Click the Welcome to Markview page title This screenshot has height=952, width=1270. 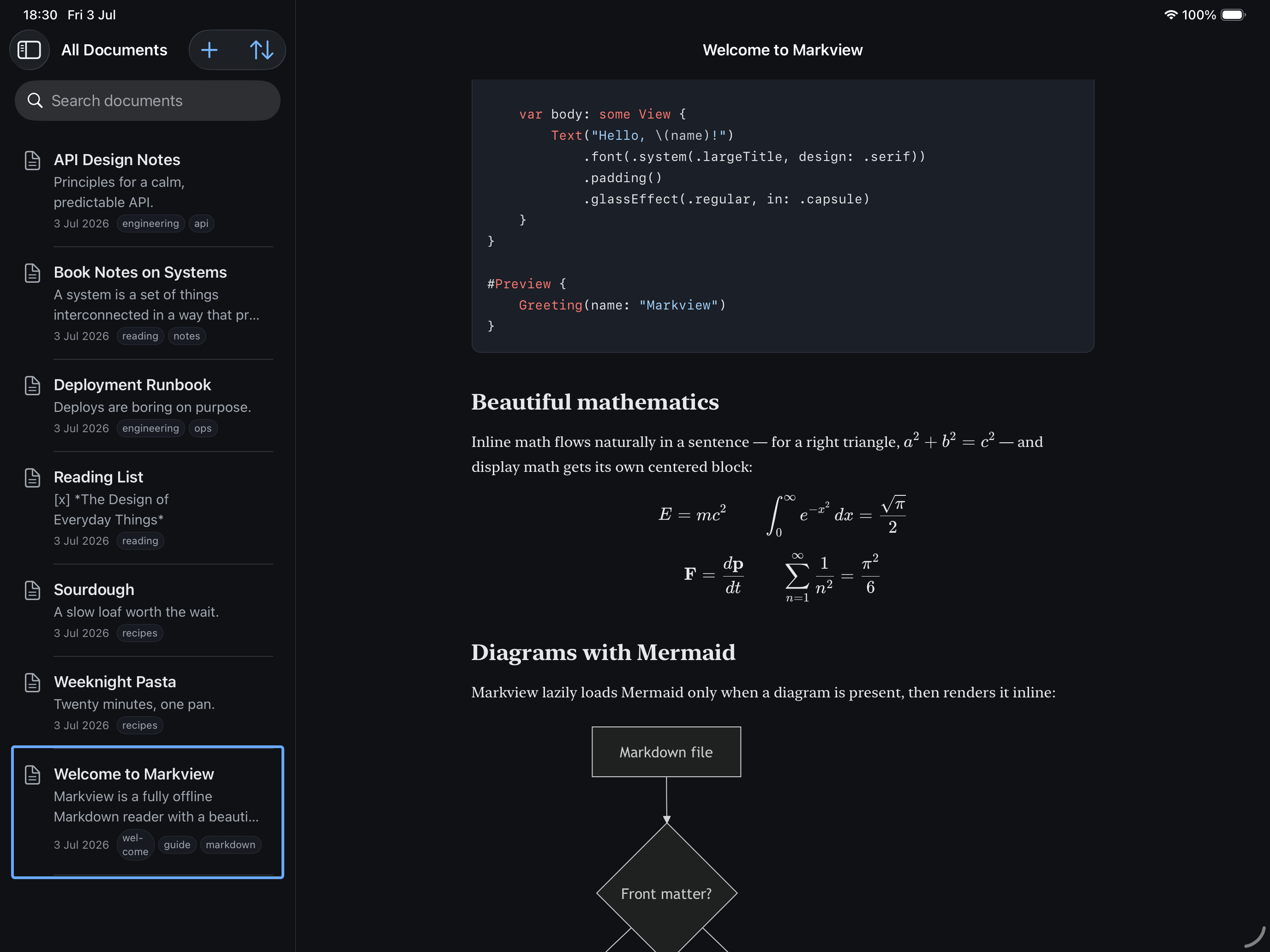pyautogui.click(x=783, y=50)
